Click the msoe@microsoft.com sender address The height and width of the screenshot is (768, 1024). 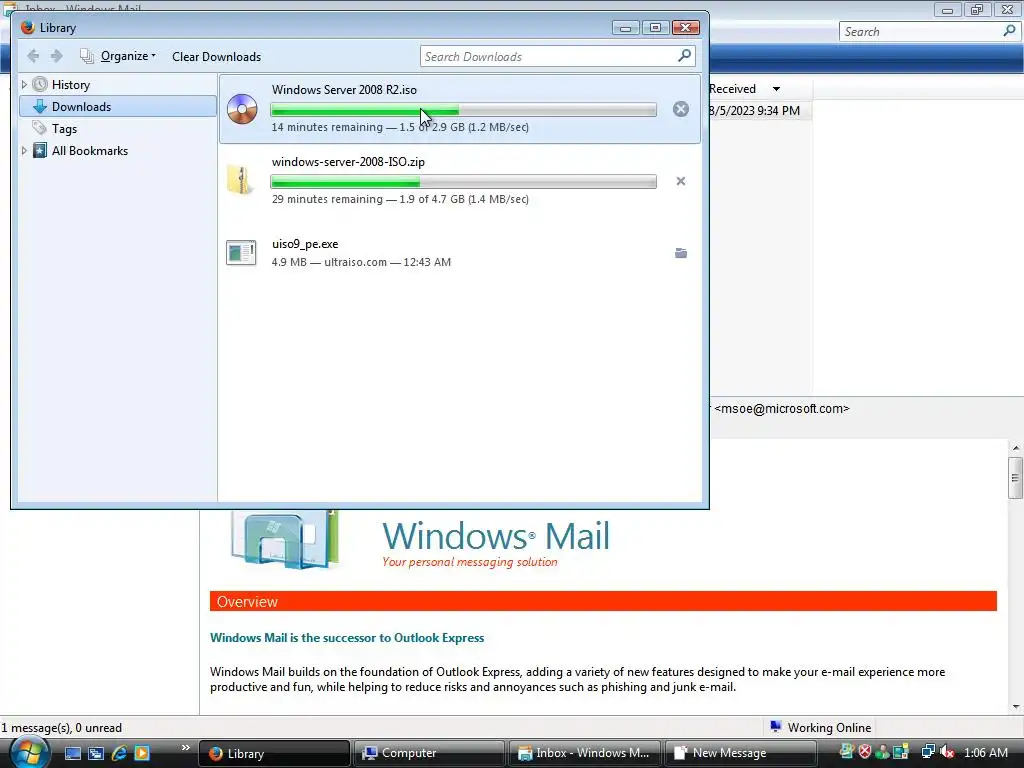(x=782, y=409)
